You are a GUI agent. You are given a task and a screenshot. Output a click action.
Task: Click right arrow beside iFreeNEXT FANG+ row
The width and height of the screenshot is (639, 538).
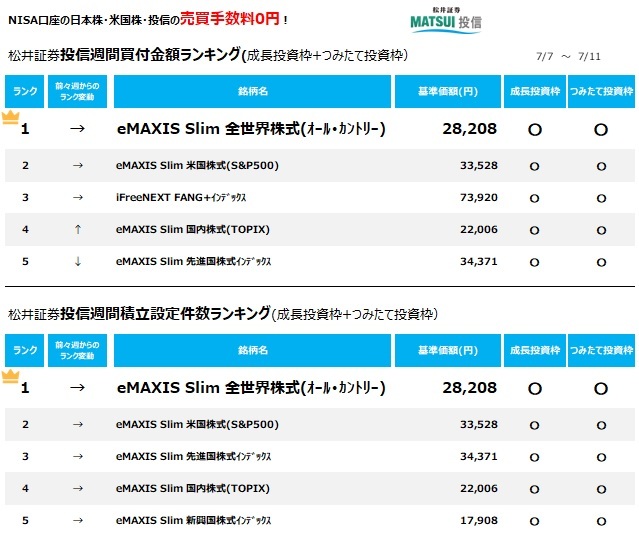[78, 198]
